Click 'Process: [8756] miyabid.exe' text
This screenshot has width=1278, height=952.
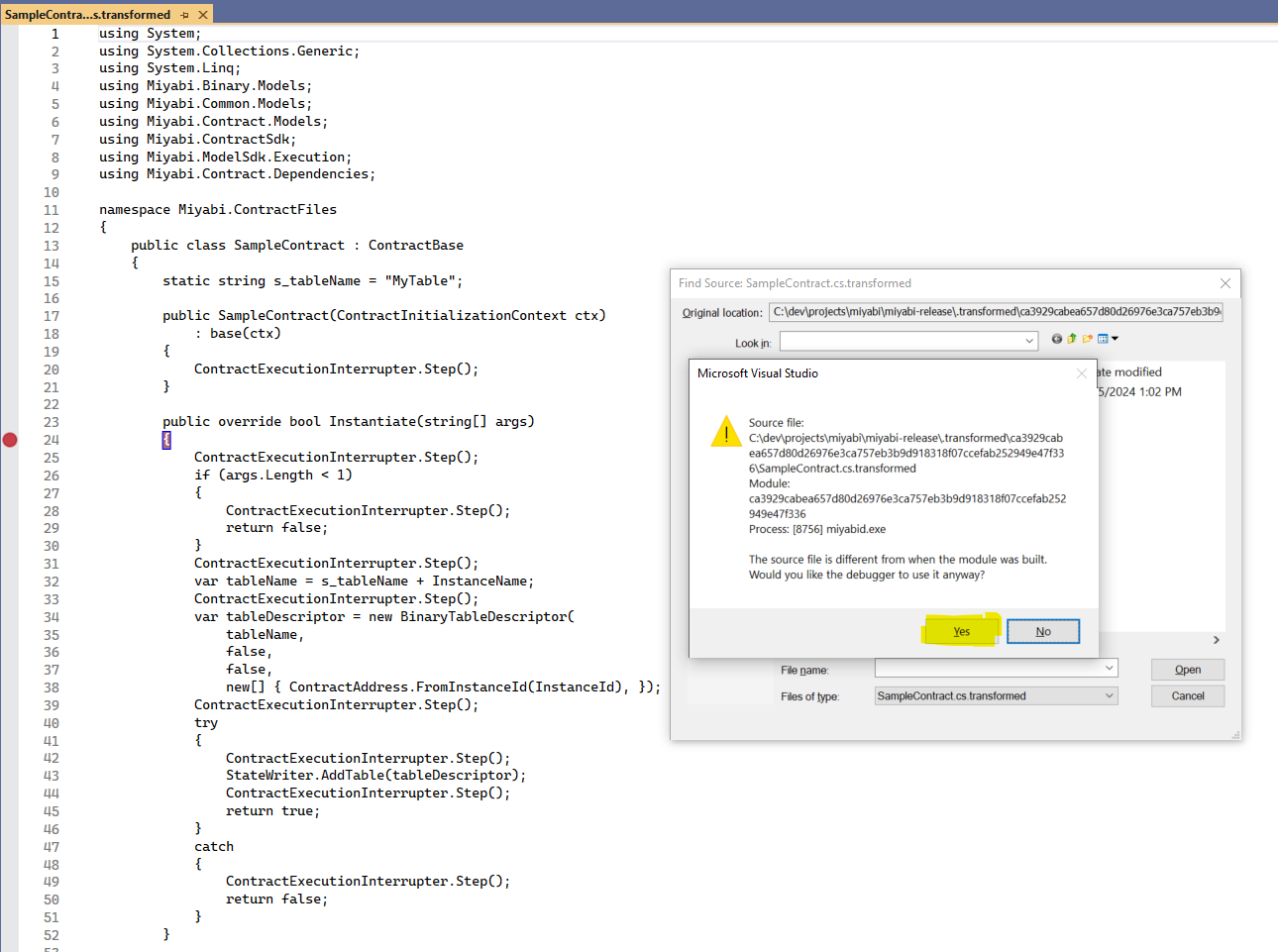tap(817, 529)
